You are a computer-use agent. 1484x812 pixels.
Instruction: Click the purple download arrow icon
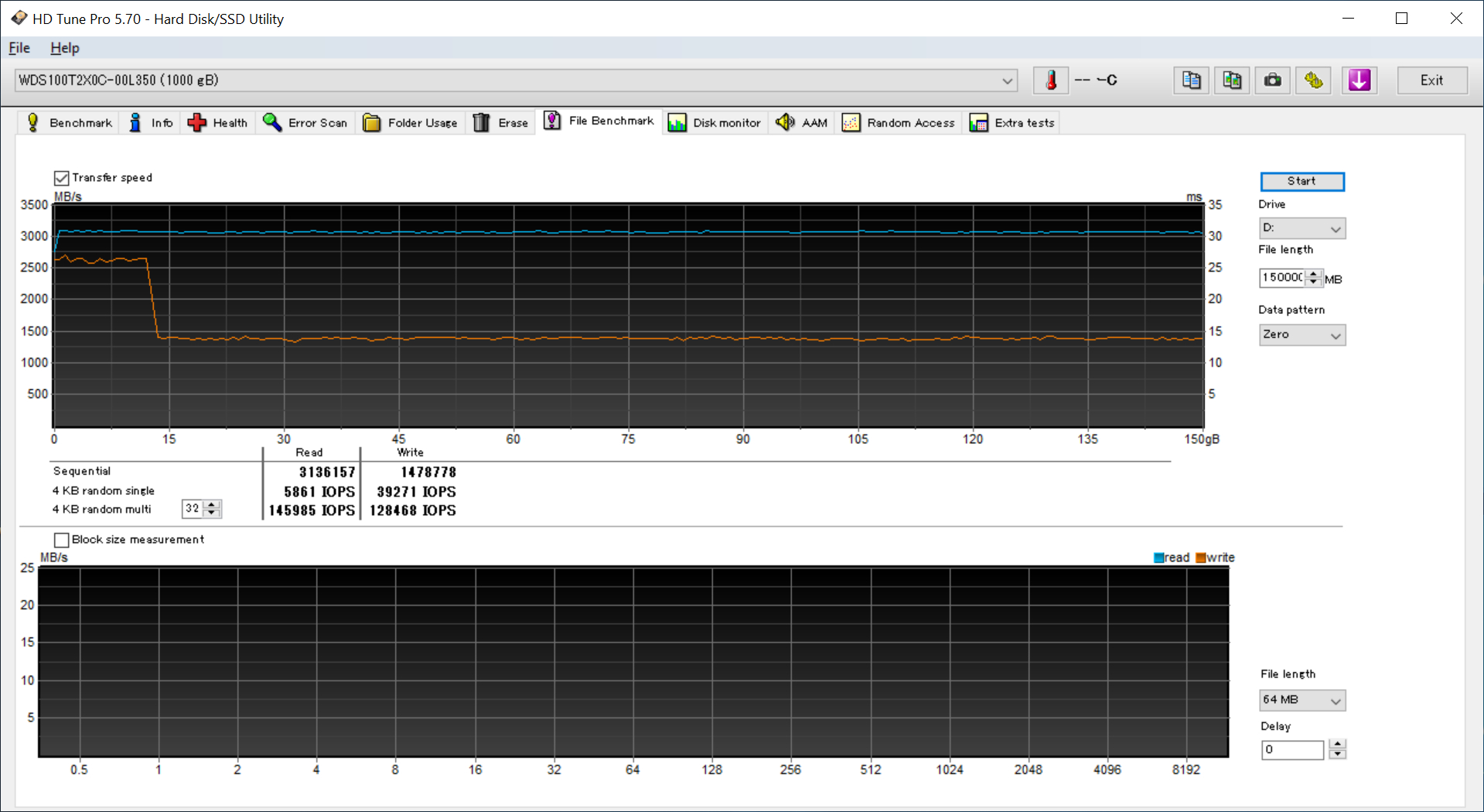tap(1359, 80)
